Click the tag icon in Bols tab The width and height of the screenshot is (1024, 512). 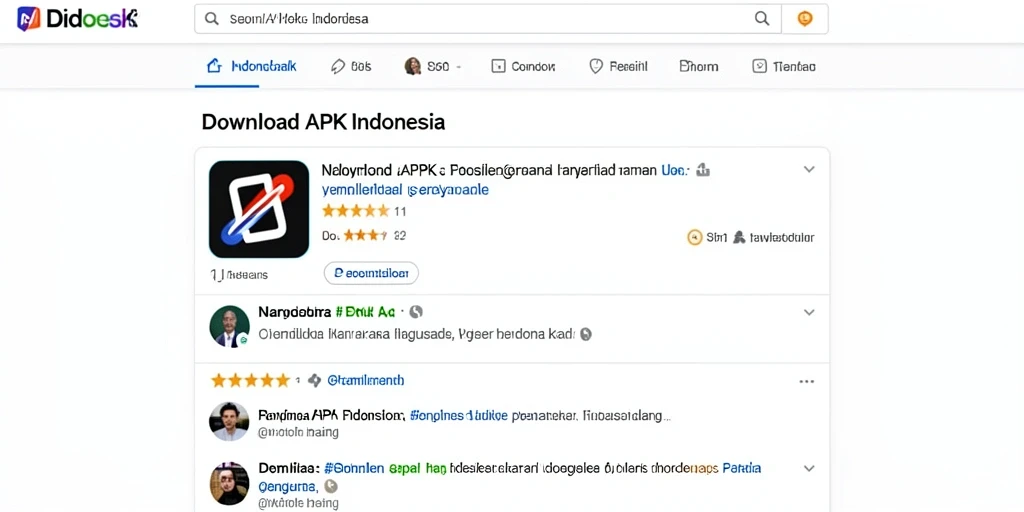[x=338, y=66]
